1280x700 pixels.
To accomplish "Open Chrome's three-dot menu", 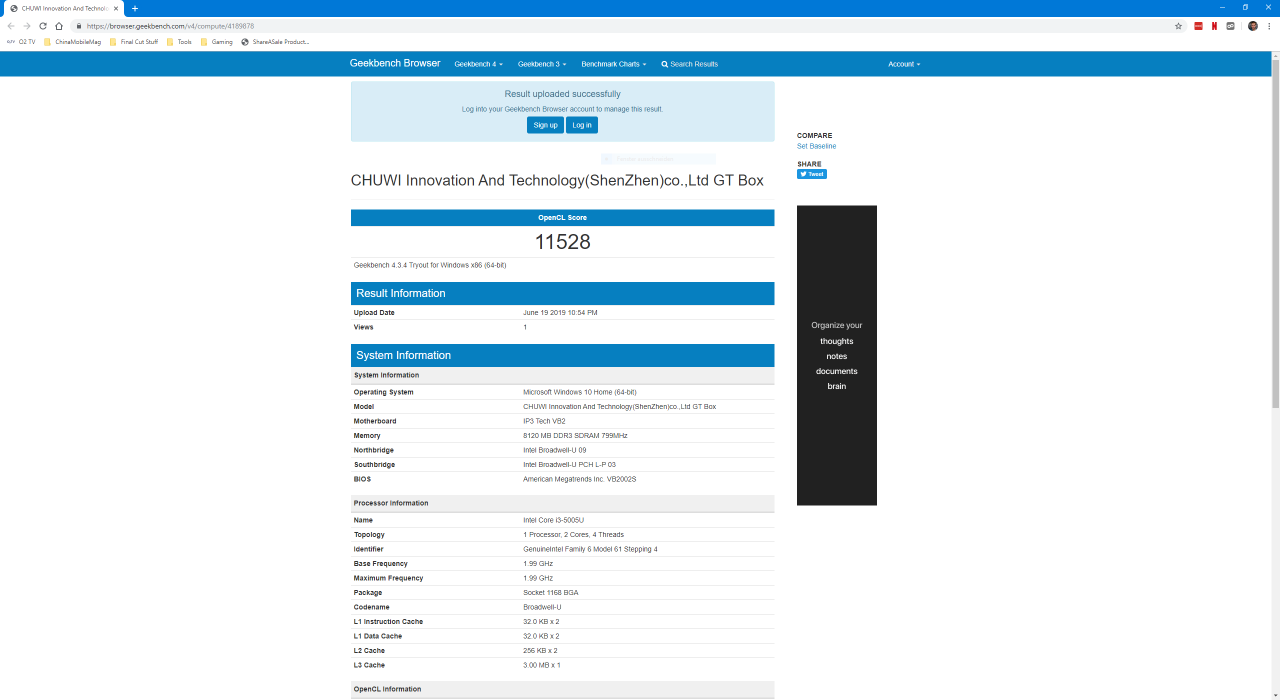I will [x=1268, y=26].
